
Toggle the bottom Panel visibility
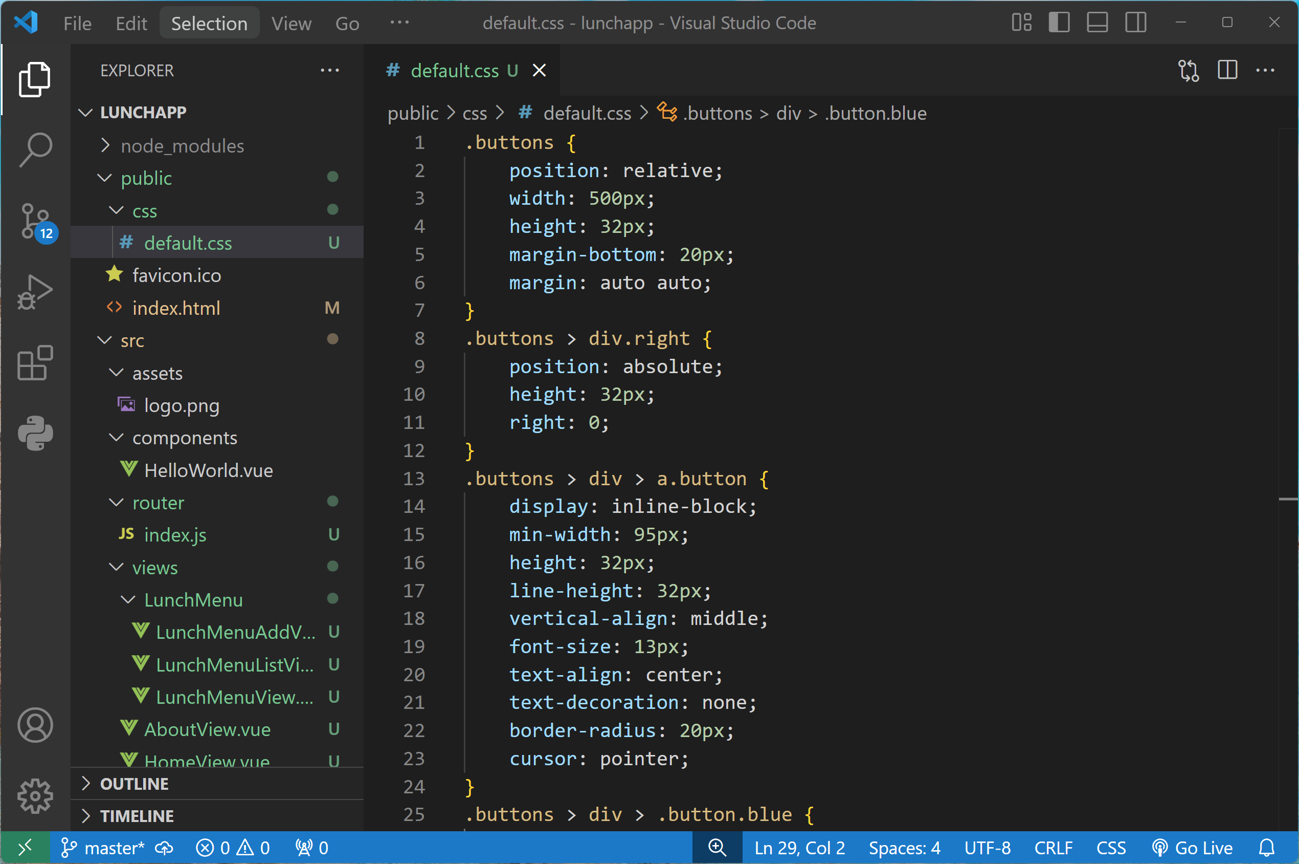[x=1097, y=22]
